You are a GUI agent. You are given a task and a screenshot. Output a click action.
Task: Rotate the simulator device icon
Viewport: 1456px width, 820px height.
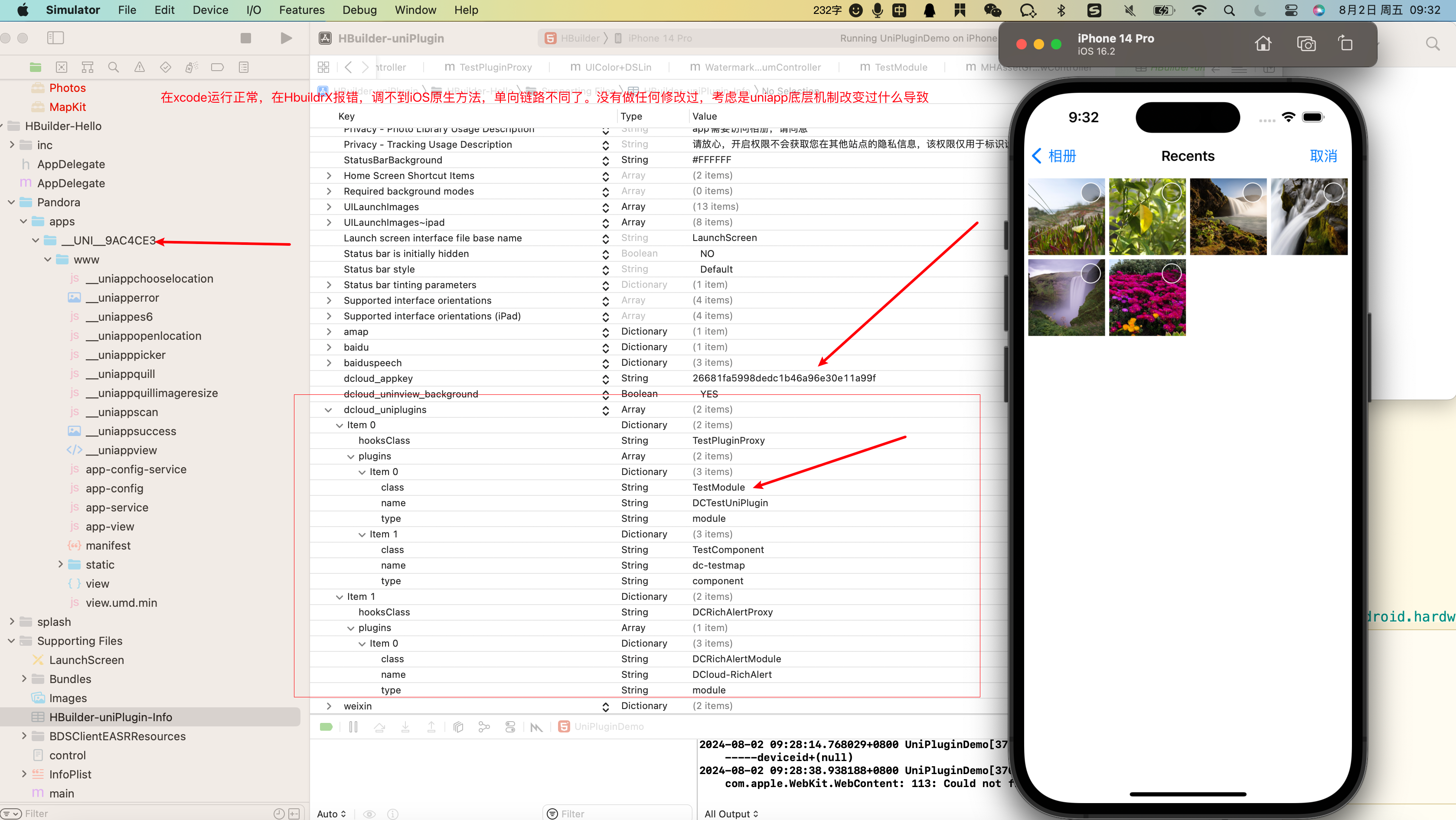1346,43
